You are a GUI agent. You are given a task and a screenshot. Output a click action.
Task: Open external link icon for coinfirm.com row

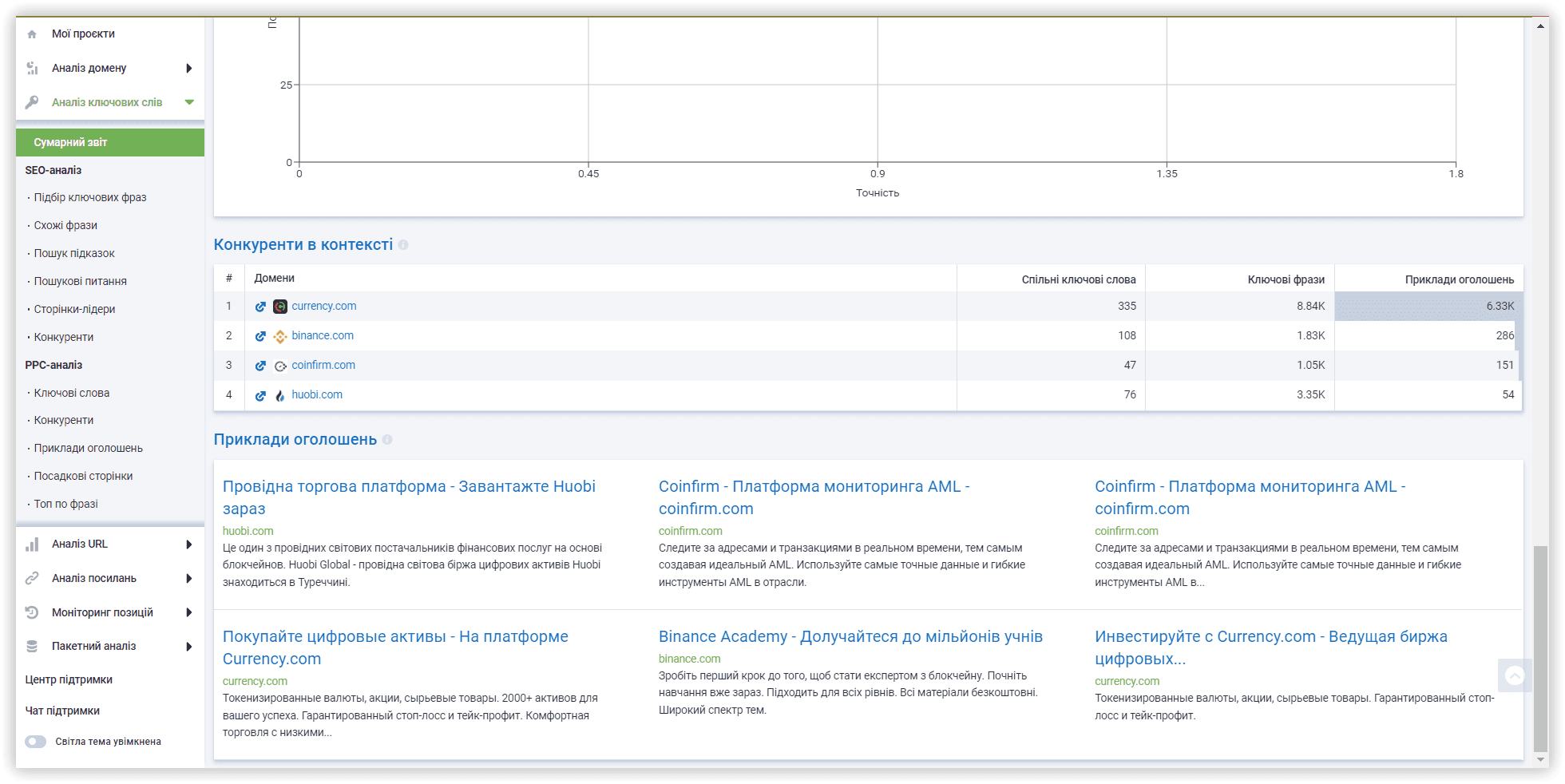(260, 366)
